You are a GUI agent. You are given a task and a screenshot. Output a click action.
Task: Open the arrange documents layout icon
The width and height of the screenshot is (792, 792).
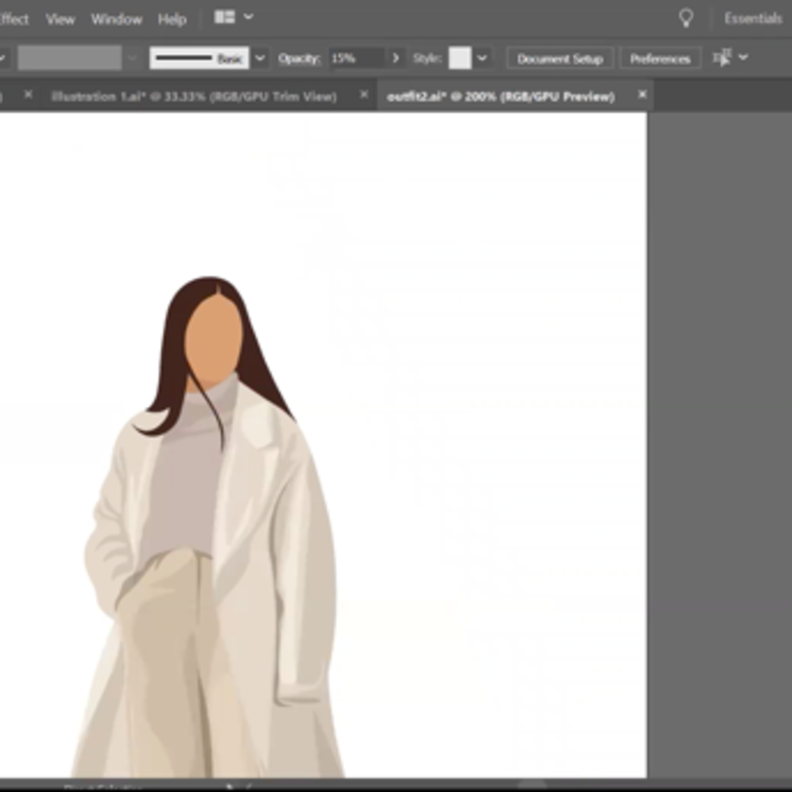(x=224, y=18)
